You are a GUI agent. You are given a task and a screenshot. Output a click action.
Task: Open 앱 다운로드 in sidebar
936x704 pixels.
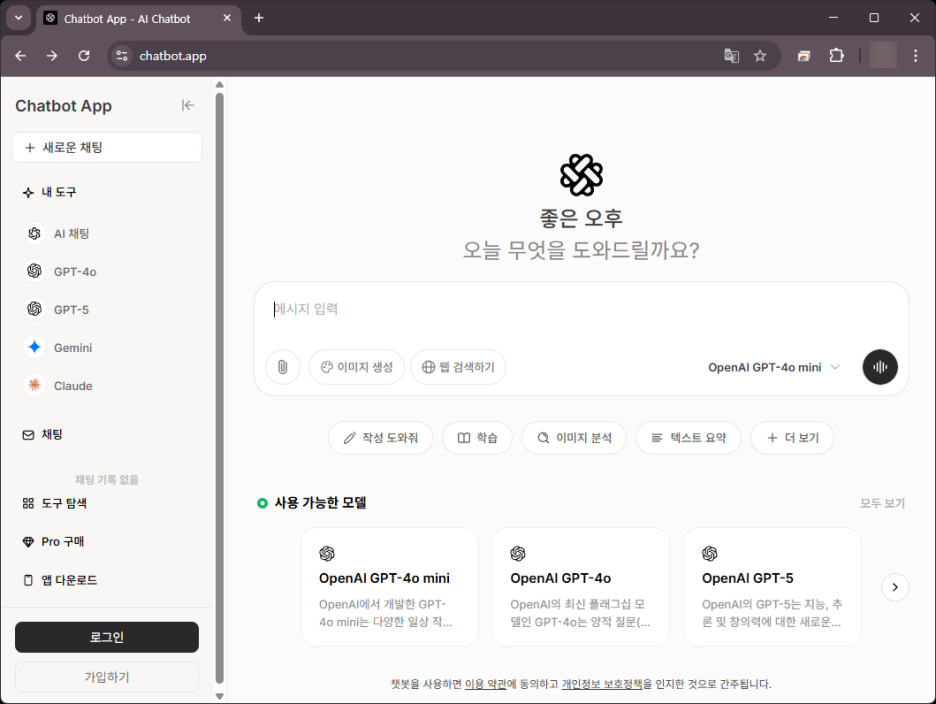coord(60,580)
